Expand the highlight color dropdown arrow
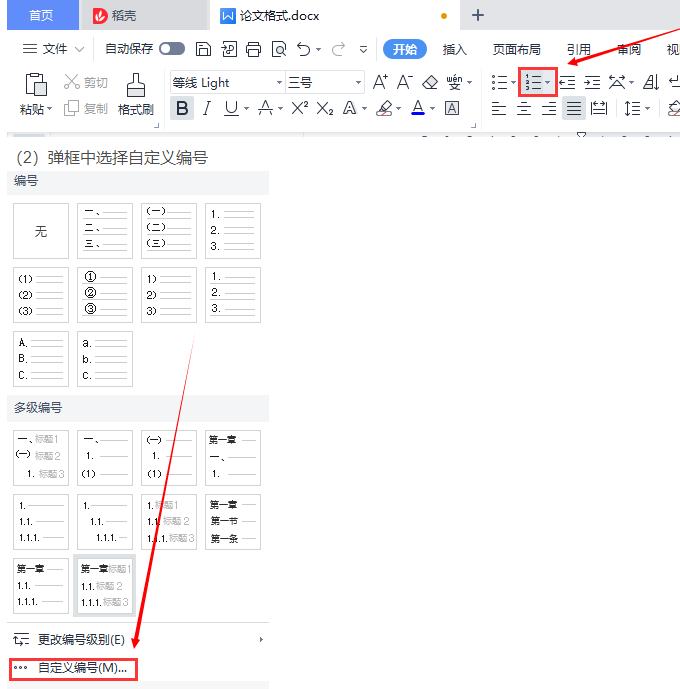This screenshot has height=689, width=680. point(398,108)
